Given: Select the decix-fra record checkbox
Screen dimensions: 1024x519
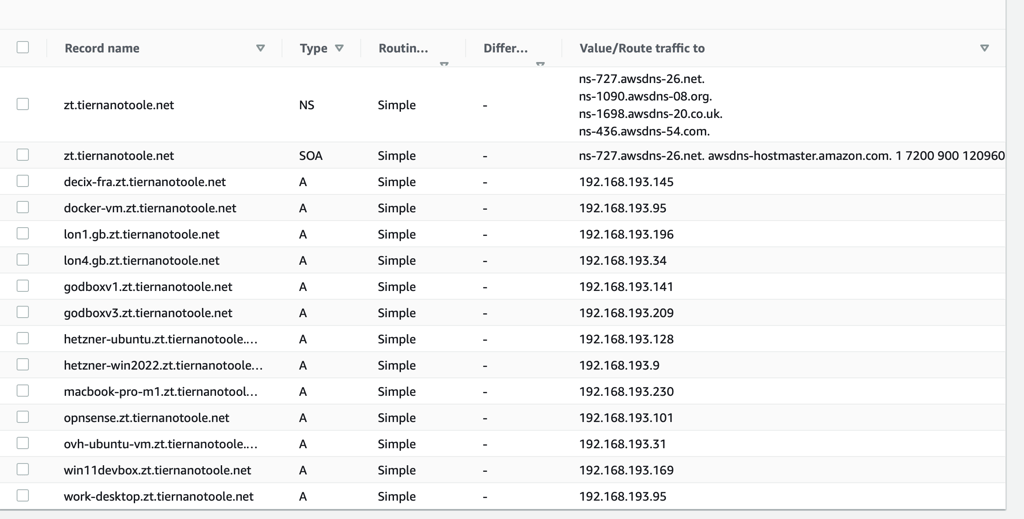Looking at the screenshot, I should click(23, 181).
